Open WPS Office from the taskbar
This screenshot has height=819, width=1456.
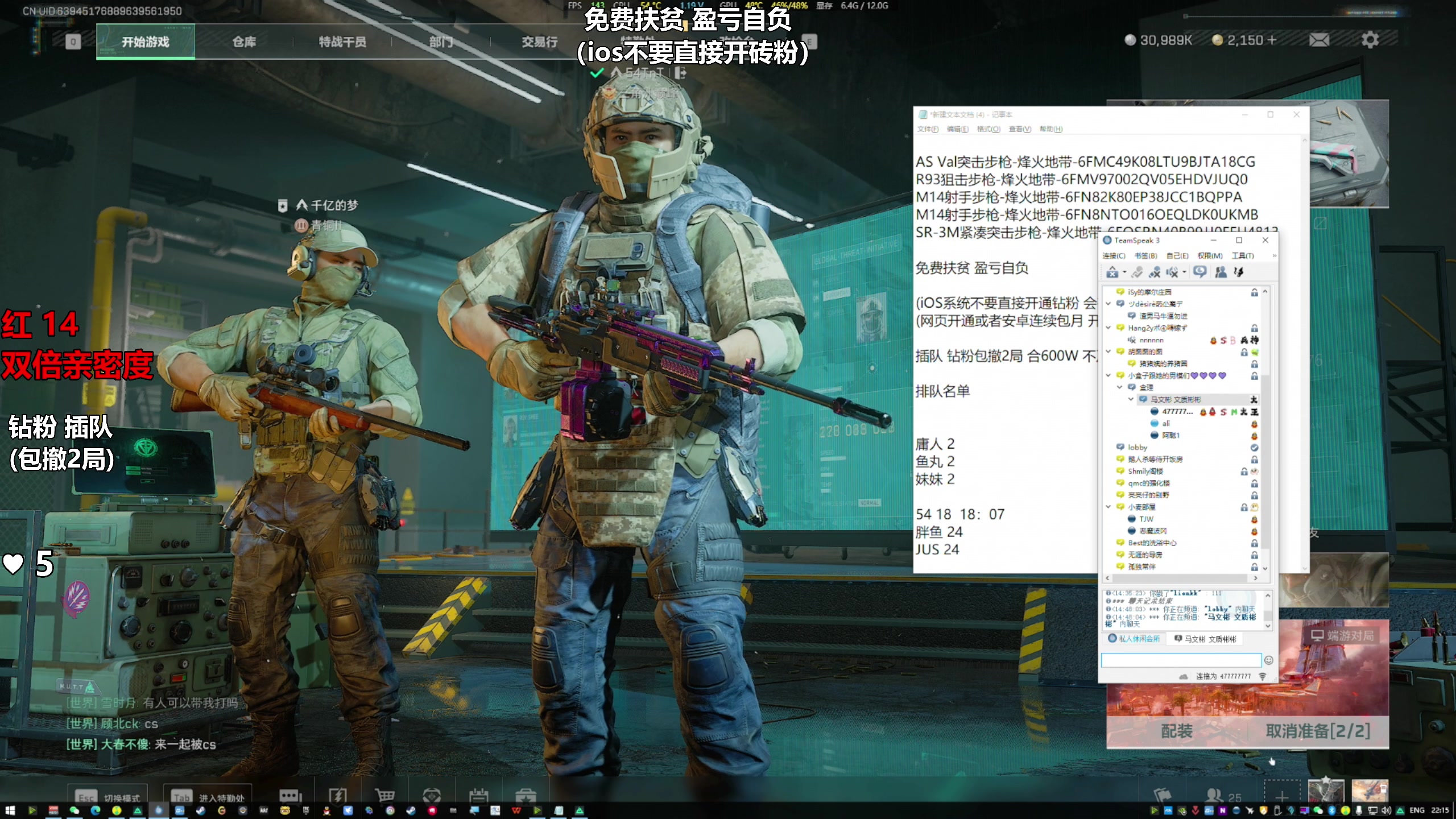click(516, 810)
